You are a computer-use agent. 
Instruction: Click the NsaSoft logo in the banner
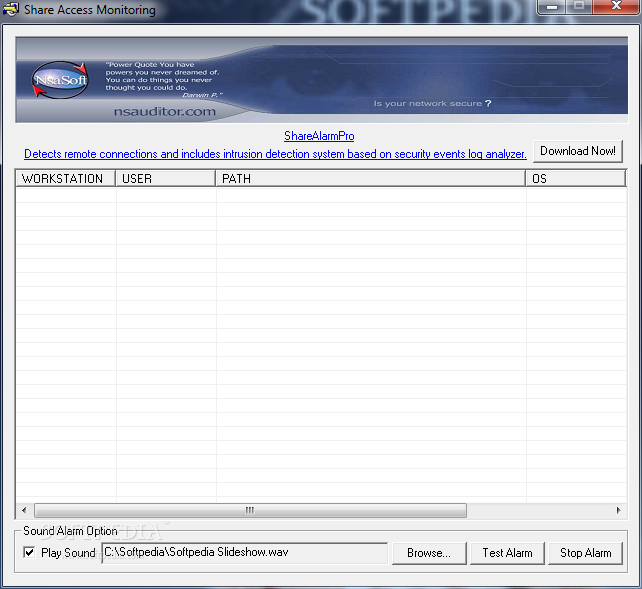pyautogui.click(x=60, y=80)
